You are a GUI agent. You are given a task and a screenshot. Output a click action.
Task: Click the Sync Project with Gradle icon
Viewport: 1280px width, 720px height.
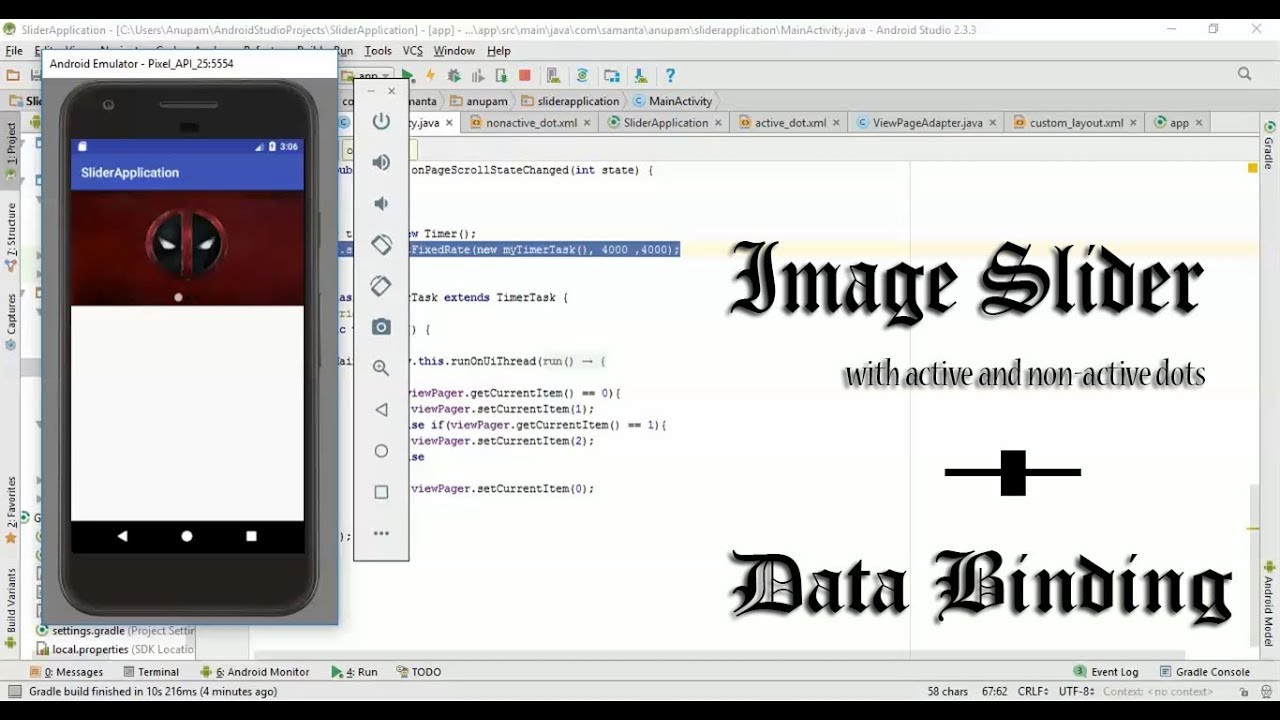583,76
